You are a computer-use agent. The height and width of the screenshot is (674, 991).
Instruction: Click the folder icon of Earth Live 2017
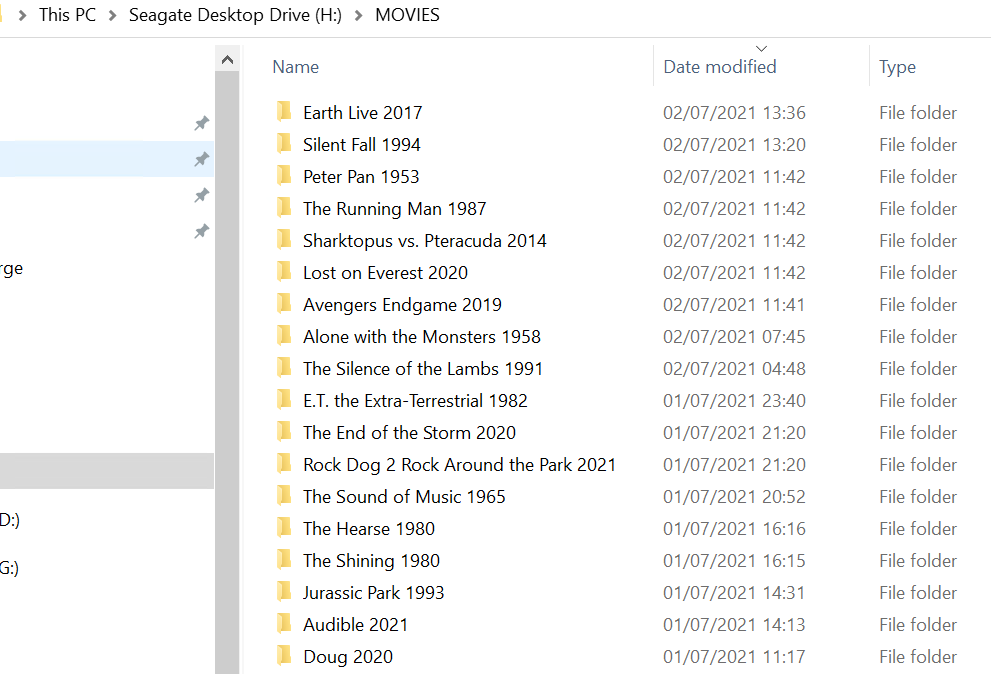click(284, 111)
